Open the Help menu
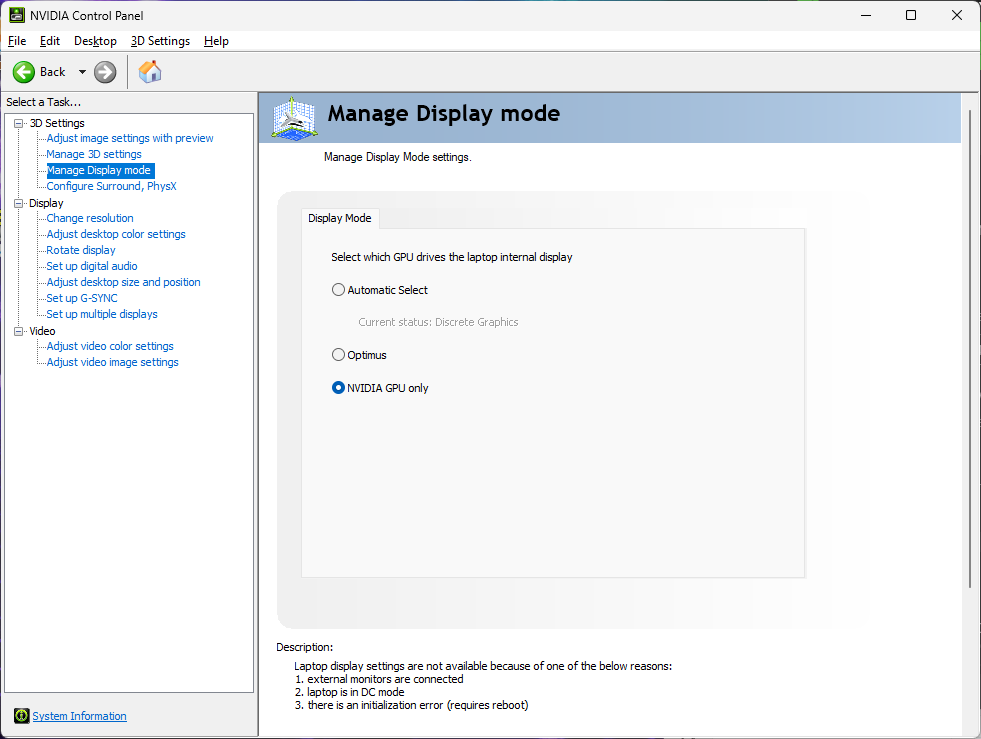This screenshot has width=981, height=739. click(x=216, y=41)
